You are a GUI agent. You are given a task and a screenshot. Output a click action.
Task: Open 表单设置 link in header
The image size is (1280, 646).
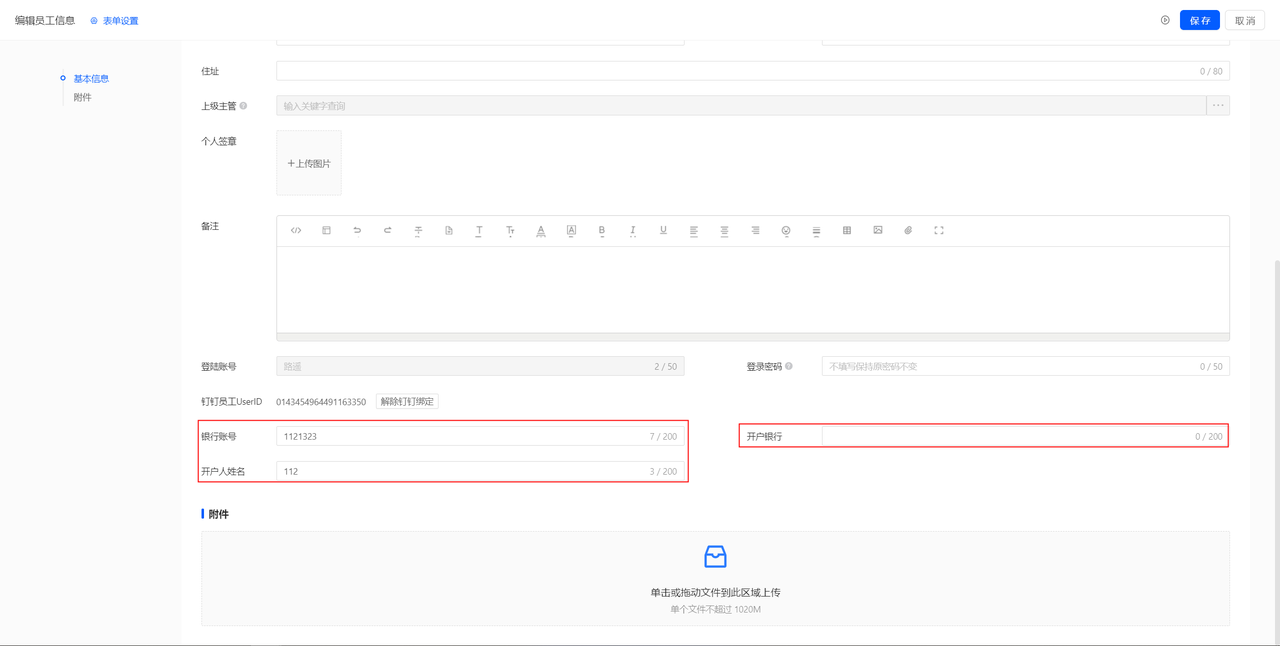pos(120,21)
